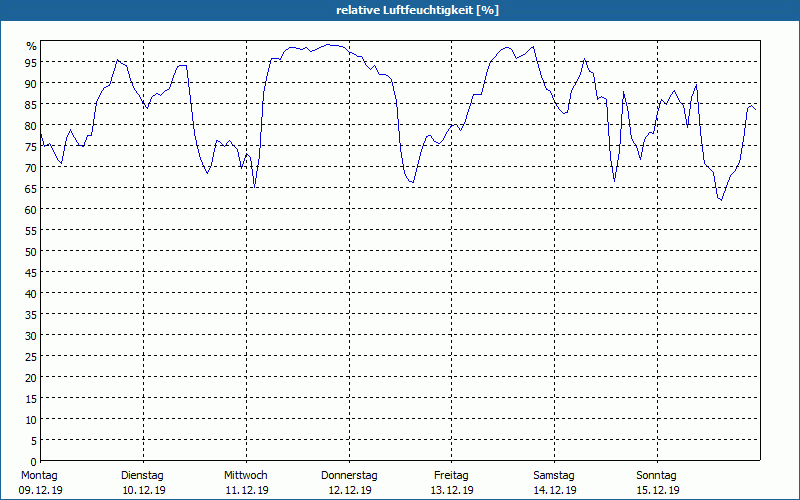Select the Donnerstag 12.12.19 axis label
The height and width of the screenshot is (500, 800).
click(349, 483)
